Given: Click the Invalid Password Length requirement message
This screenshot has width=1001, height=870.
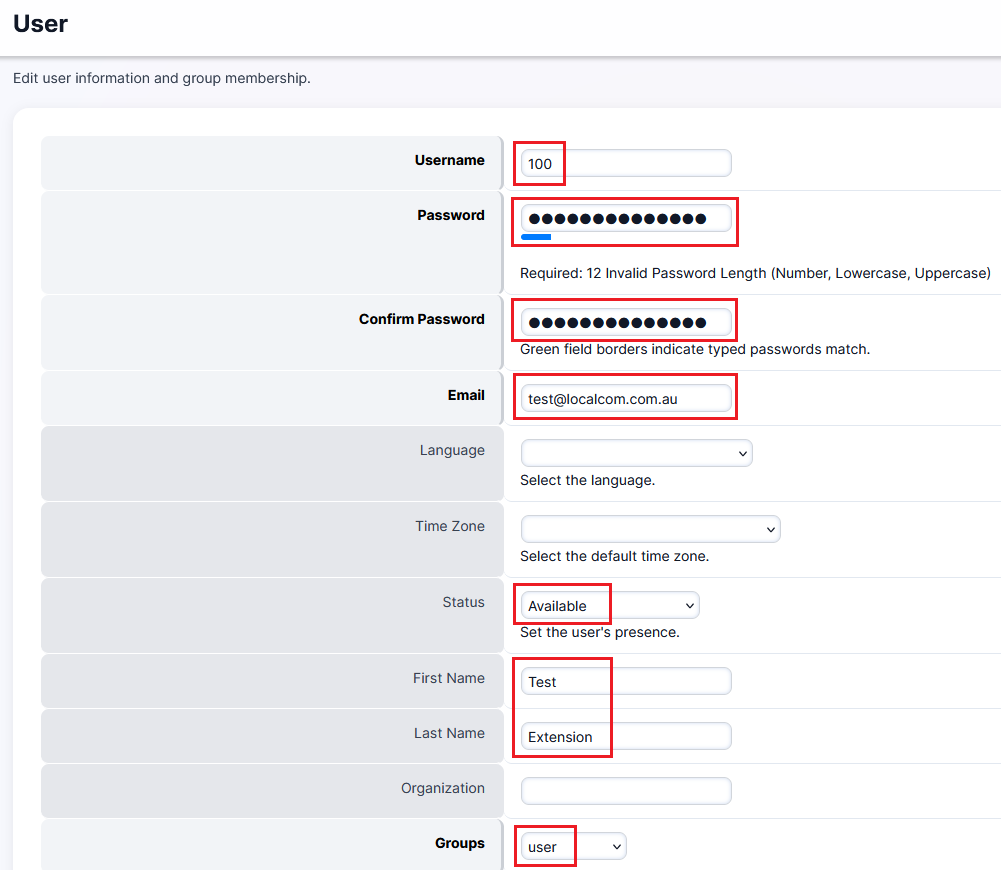Looking at the screenshot, I should (755, 273).
